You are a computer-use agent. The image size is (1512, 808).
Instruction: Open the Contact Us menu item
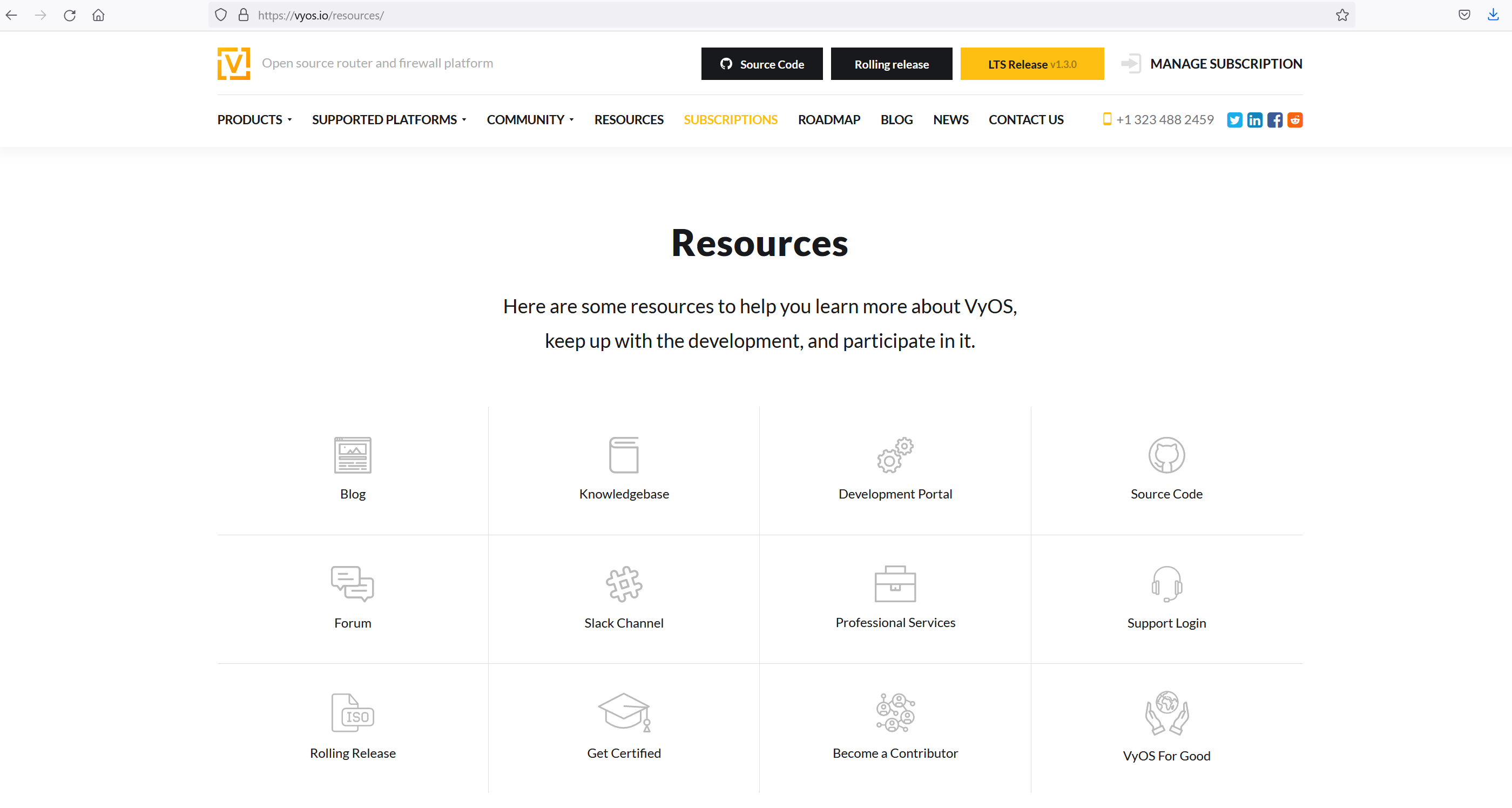pos(1025,120)
